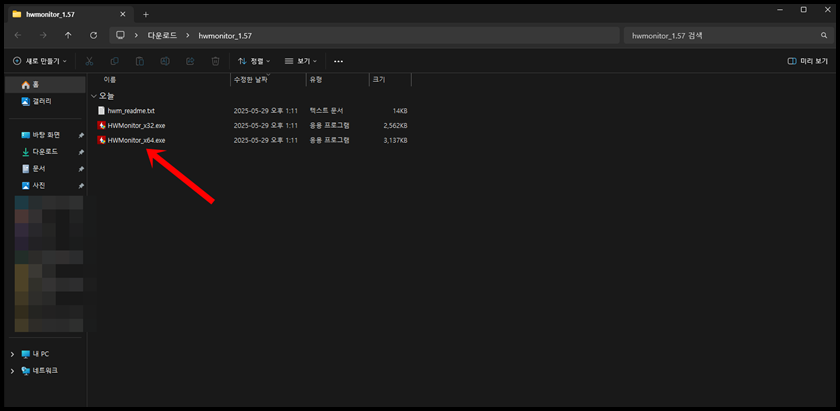
Task: Click the pin icon next to 바탕 화면
Action: pos(81,135)
